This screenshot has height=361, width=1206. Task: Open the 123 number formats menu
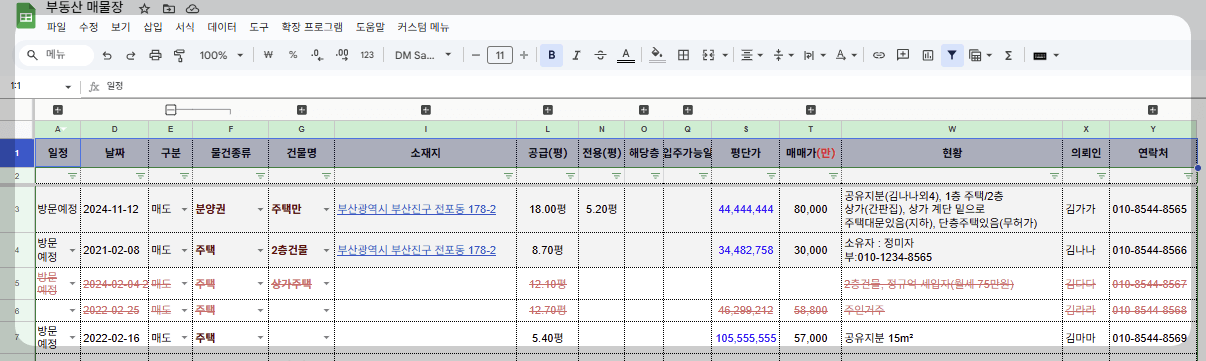(367, 55)
